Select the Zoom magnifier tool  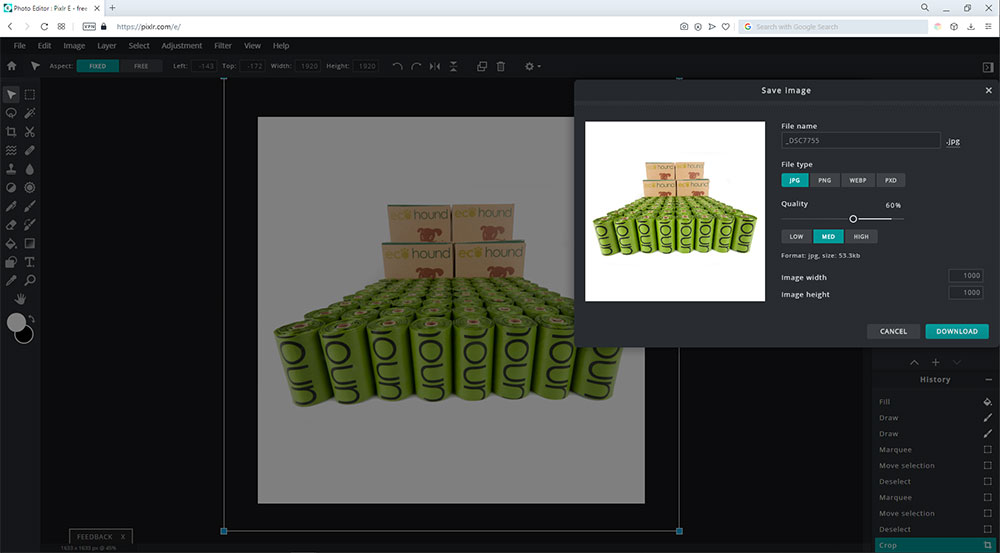click(x=29, y=281)
